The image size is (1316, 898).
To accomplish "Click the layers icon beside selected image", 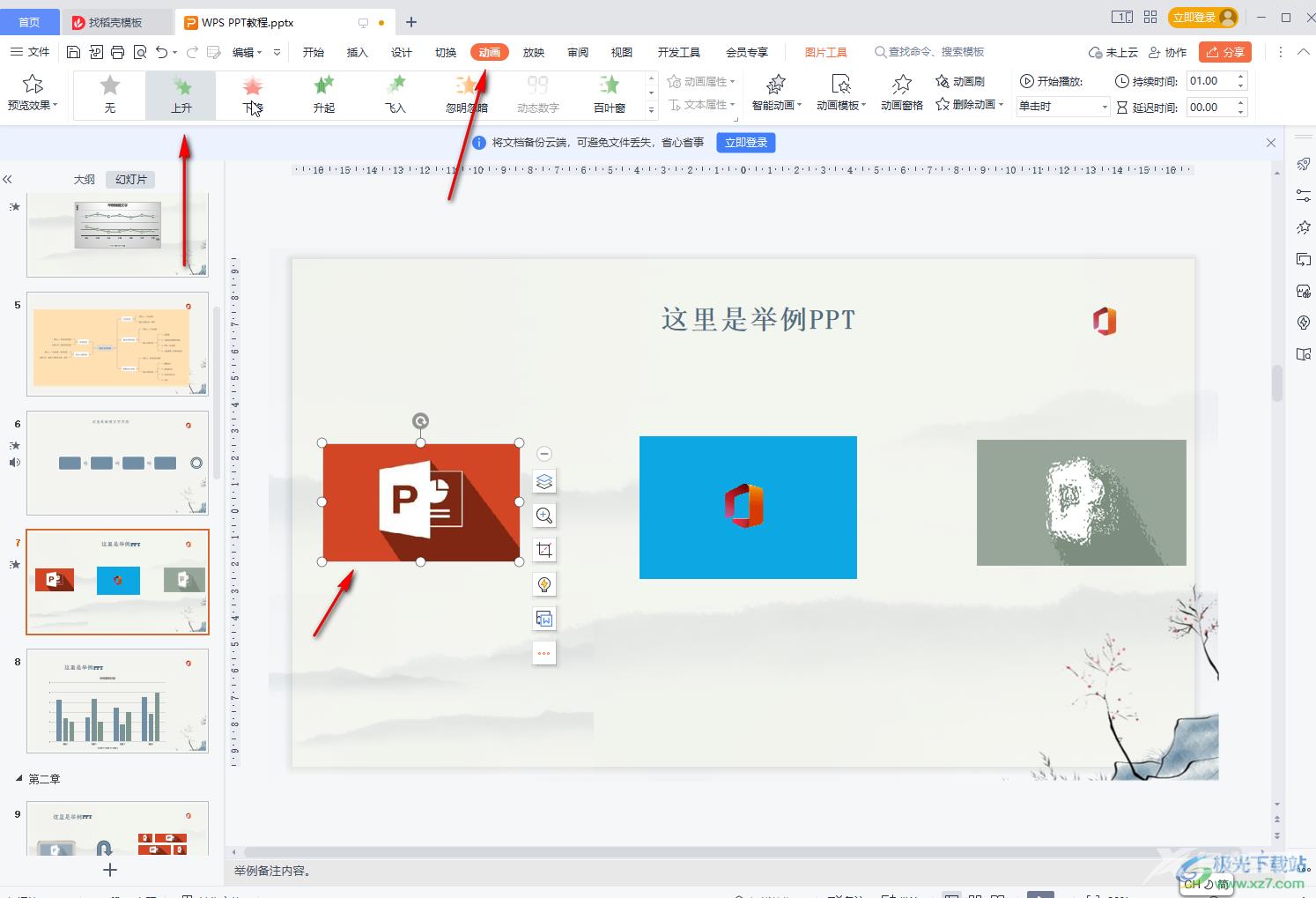I will coord(544,481).
